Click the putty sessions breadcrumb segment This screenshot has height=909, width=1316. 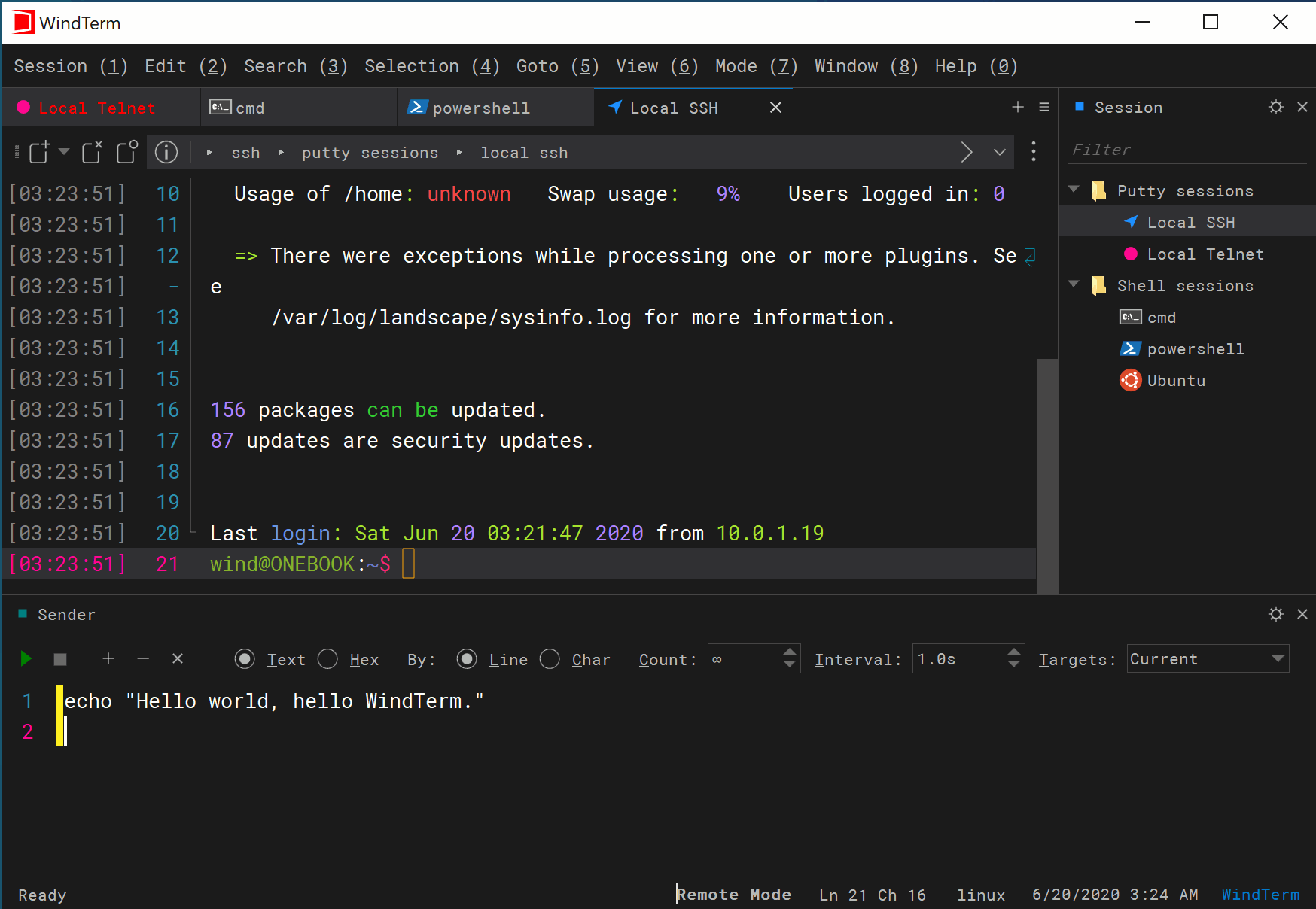tap(370, 153)
